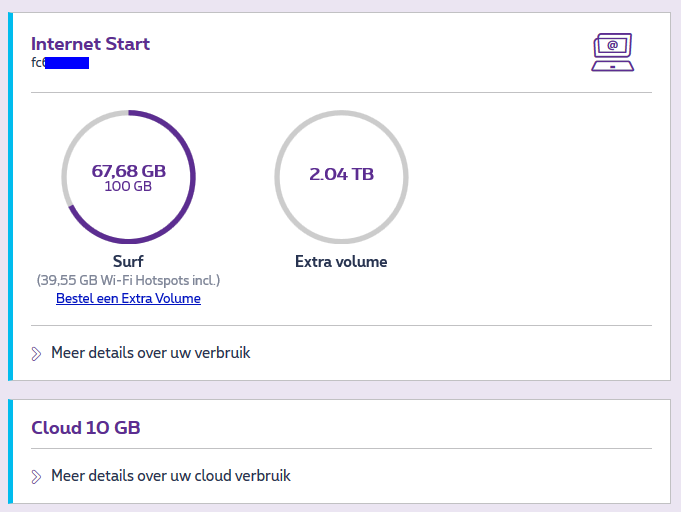Click the laptop email icon
This screenshot has width=681, height=512.
(x=612, y=52)
